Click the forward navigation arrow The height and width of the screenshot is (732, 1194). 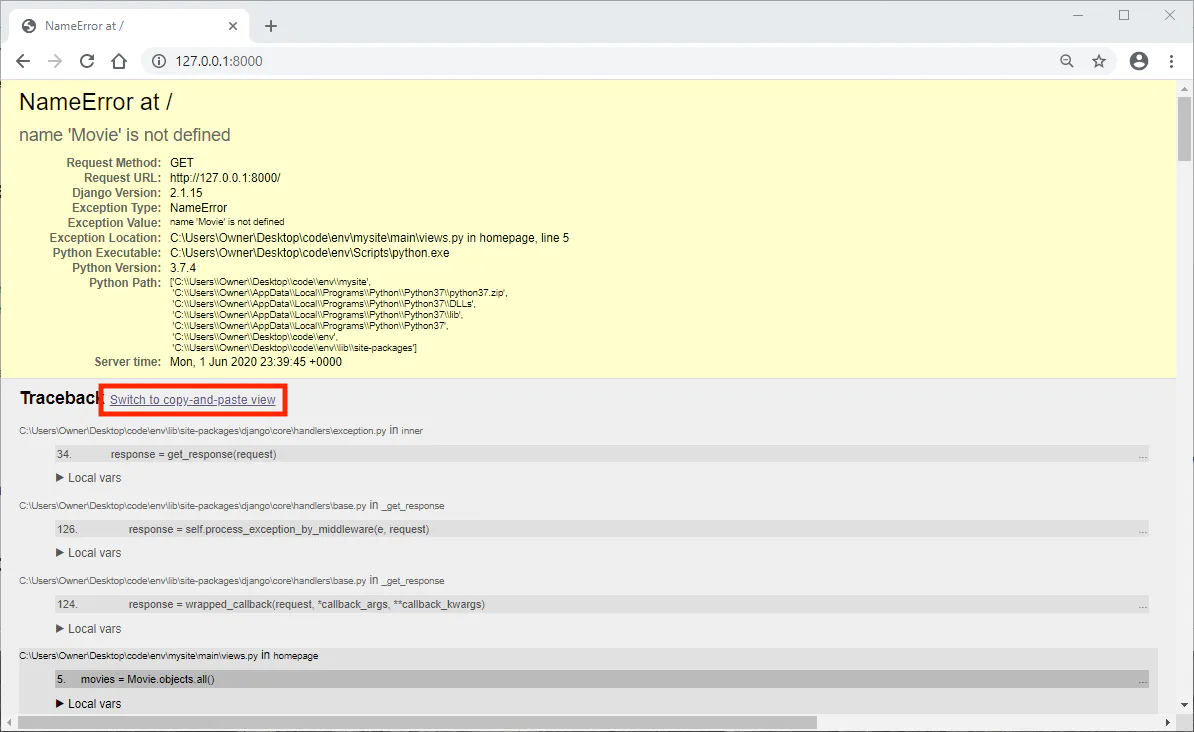coord(55,61)
